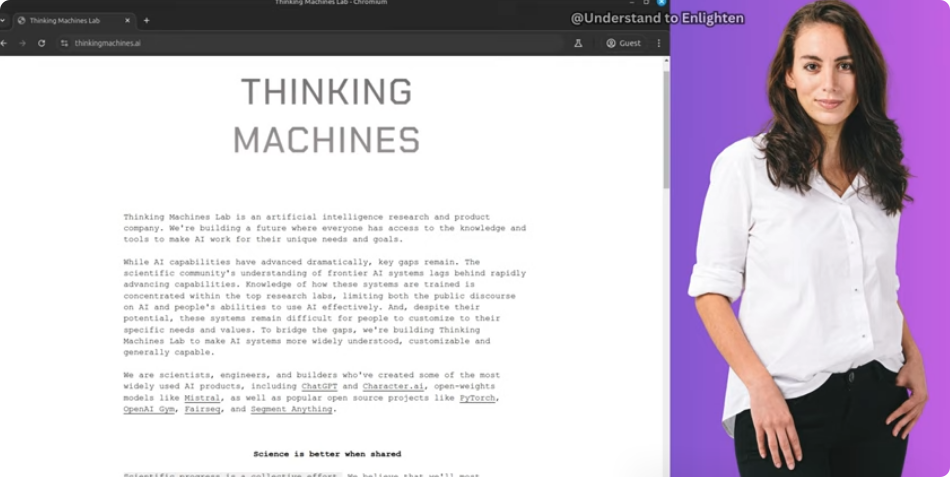Image resolution: width=950 pixels, height=477 pixels.
Task: Visit the PyTorch link
Action: pos(478,398)
